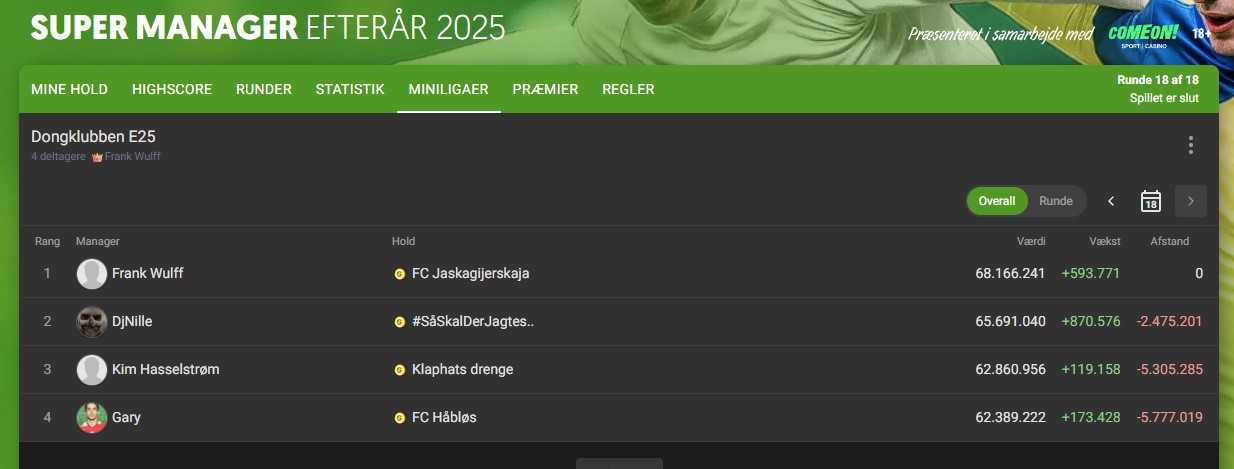This screenshot has width=1234, height=469.
Task: Click Frank Wulff's avatar
Action: coord(92,274)
